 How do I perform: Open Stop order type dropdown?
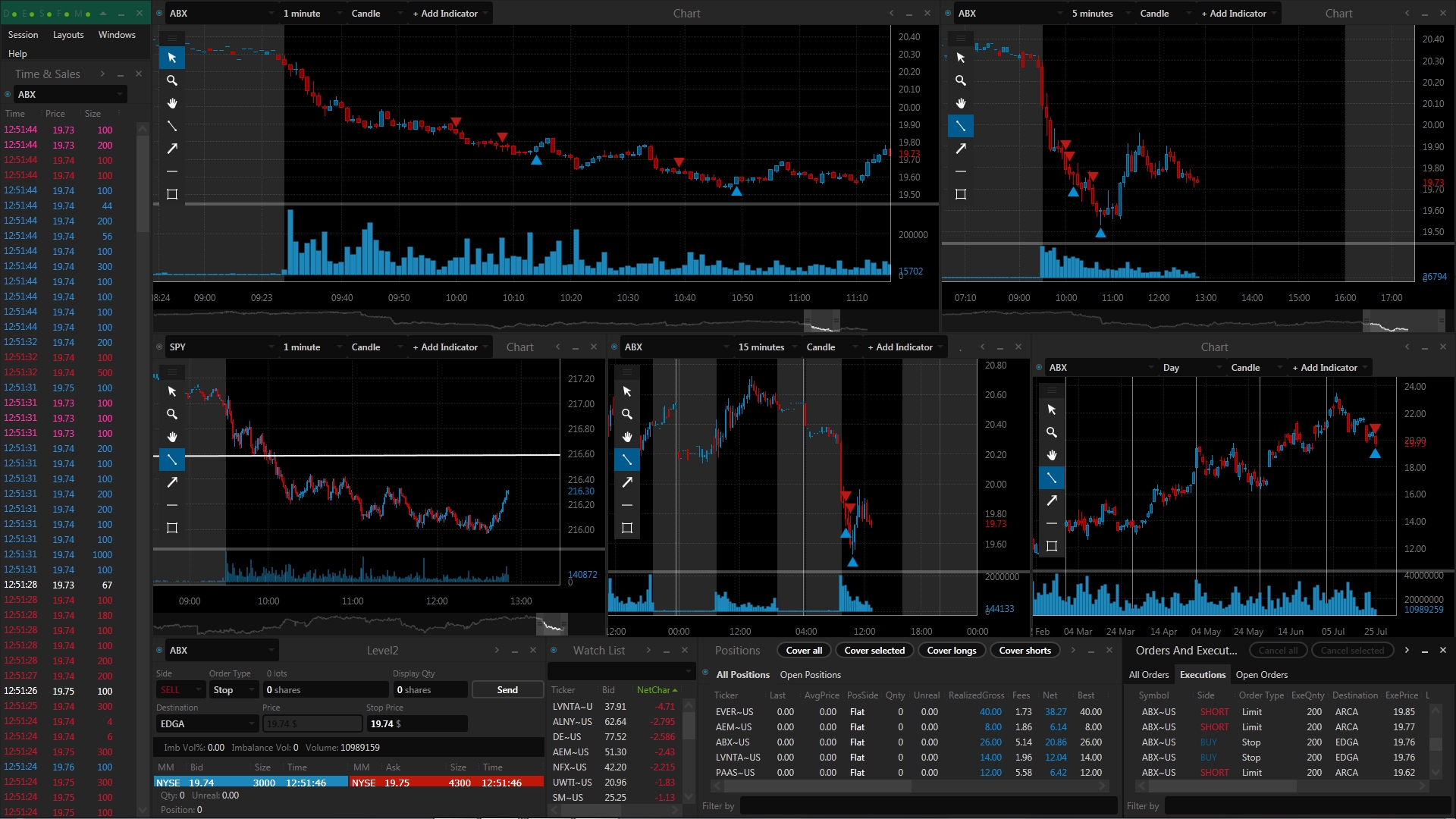coord(234,690)
